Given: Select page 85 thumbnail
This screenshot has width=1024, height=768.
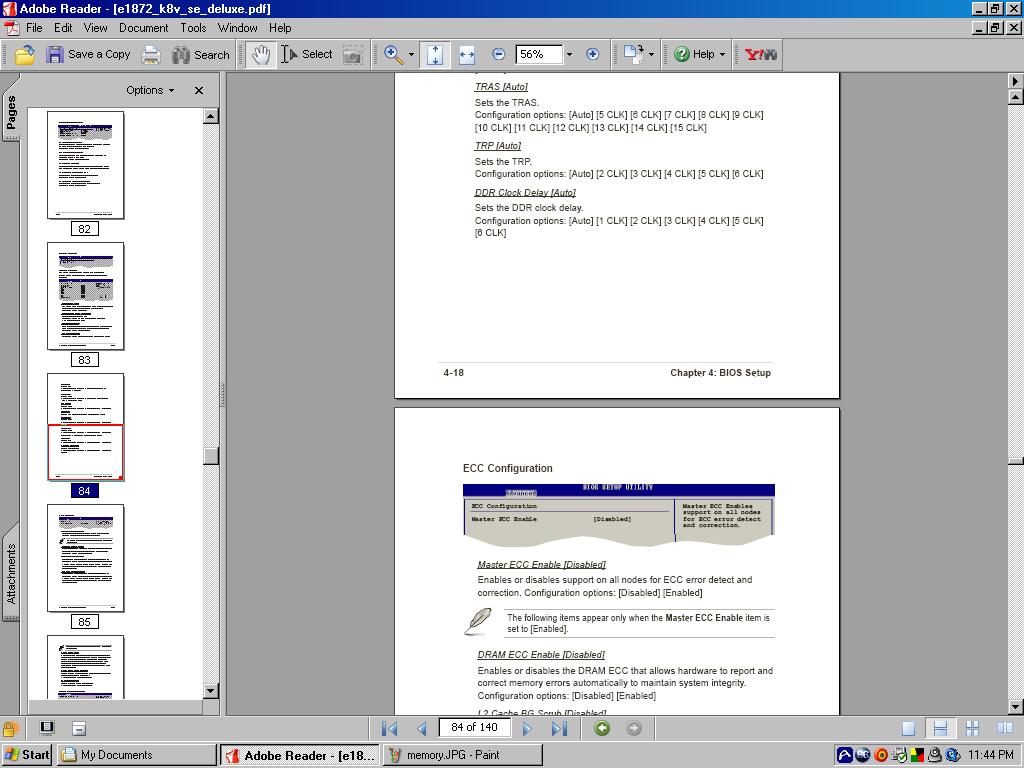Looking at the screenshot, I should coord(85,558).
